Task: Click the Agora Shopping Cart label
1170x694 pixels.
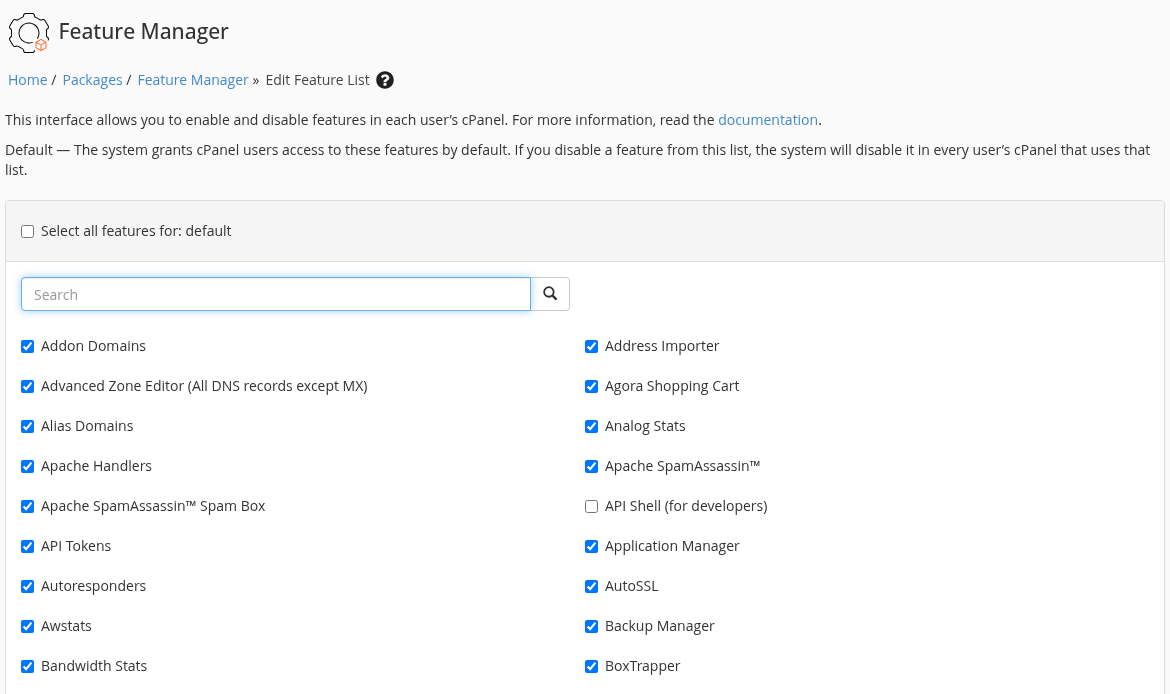Action: coord(672,387)
